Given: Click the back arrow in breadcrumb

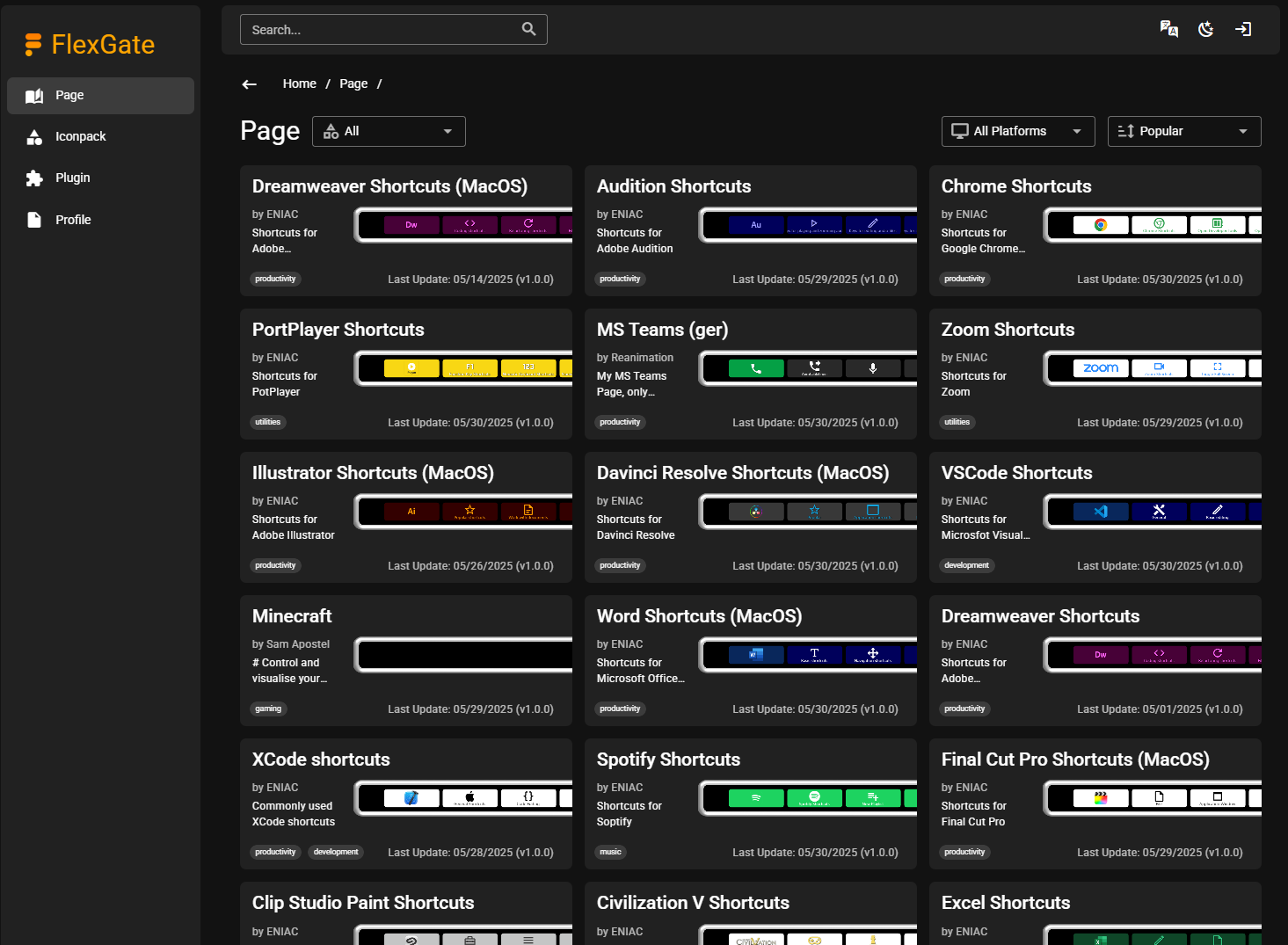Looking at the screenshot, I should click(x=250, y=84).
